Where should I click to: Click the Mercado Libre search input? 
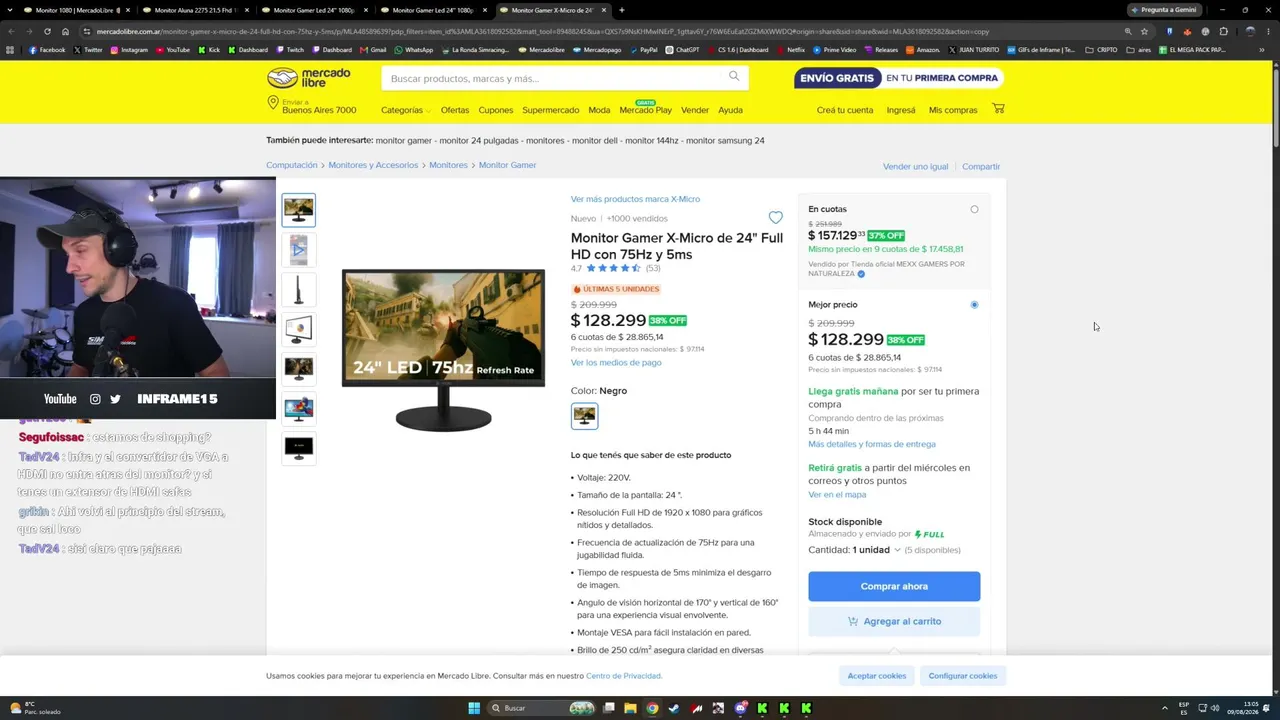point(555,78)
